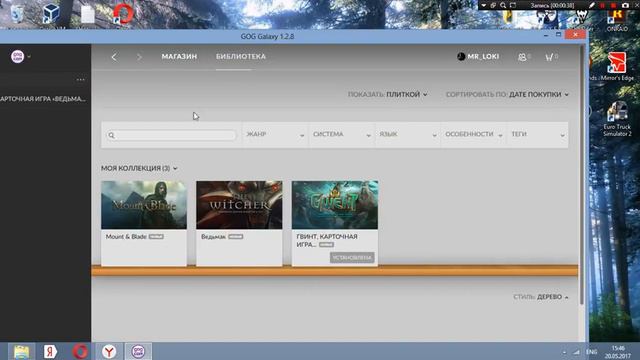Launch Yandex from the taskbar

click(x=50, y=351)
